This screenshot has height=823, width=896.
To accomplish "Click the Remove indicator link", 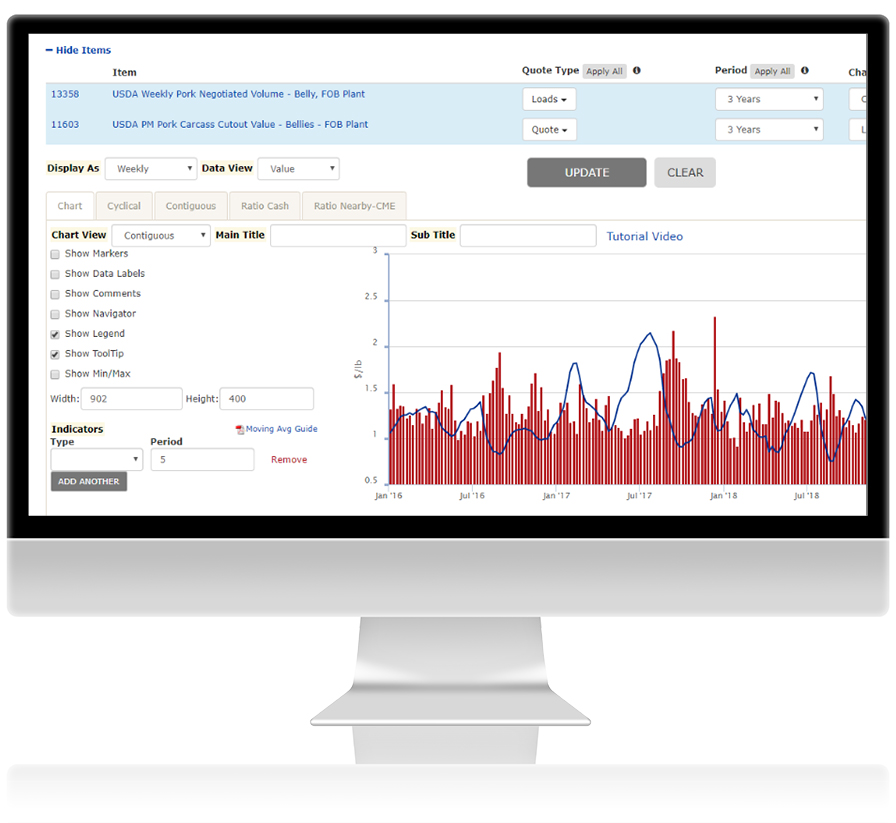I will pos(289,460).
